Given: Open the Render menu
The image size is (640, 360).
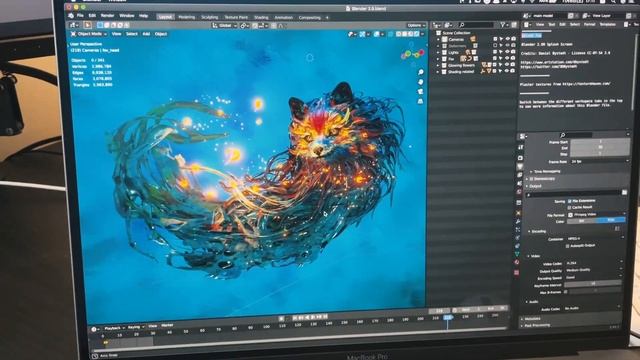Looking at the screenshot, I should coord(107,16).
